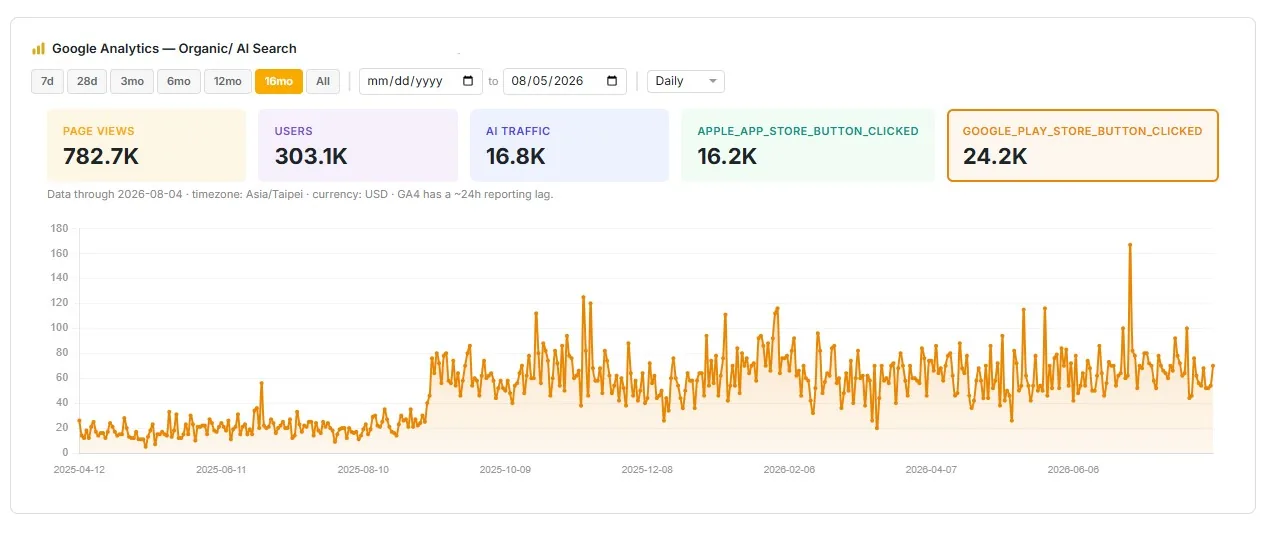Open calendar picker in start date field

(x=468, y=81)
